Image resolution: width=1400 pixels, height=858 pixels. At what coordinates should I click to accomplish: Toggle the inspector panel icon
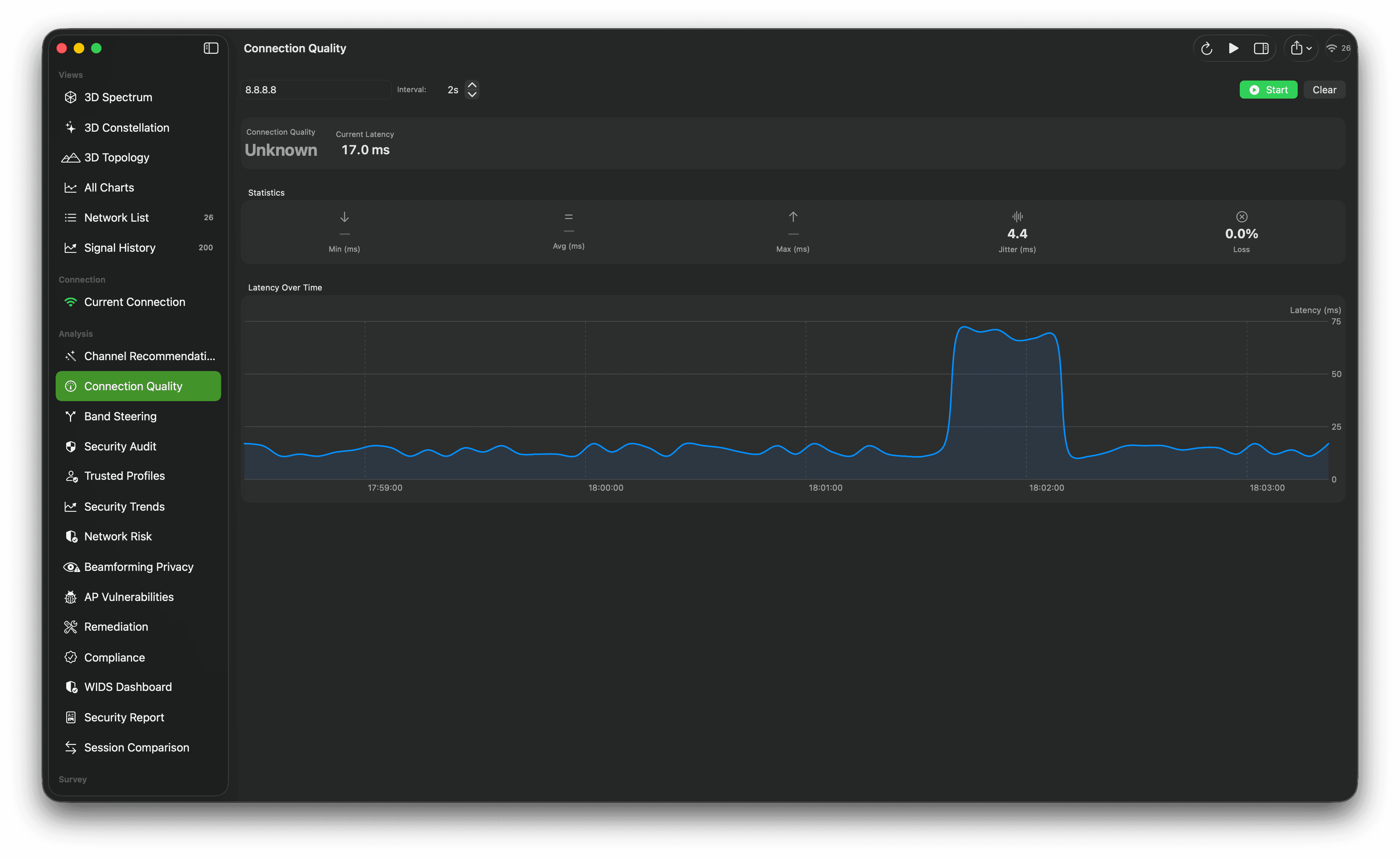(1261, 48)
